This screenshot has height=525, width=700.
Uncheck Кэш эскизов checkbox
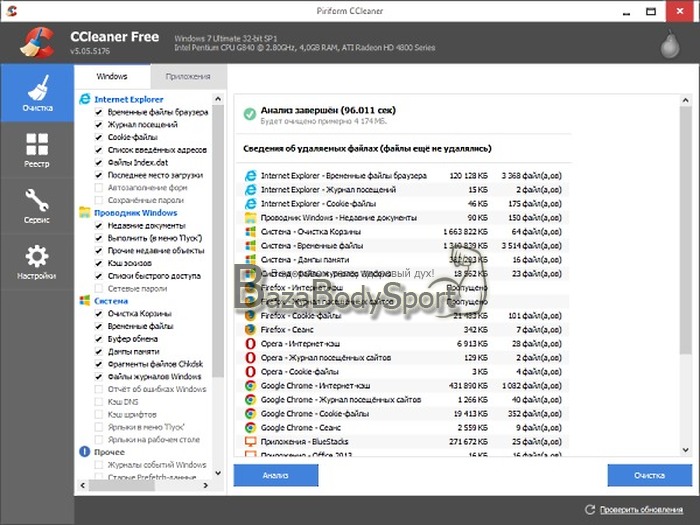click(99, 263)
